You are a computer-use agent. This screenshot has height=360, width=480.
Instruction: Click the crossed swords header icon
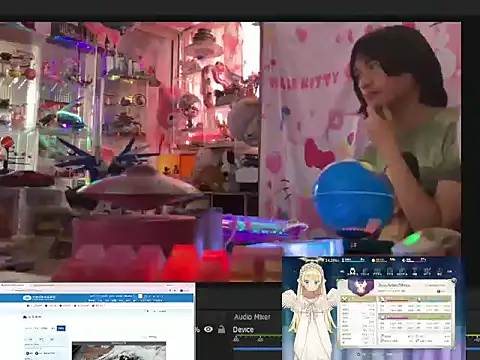[x=345, y=299]
